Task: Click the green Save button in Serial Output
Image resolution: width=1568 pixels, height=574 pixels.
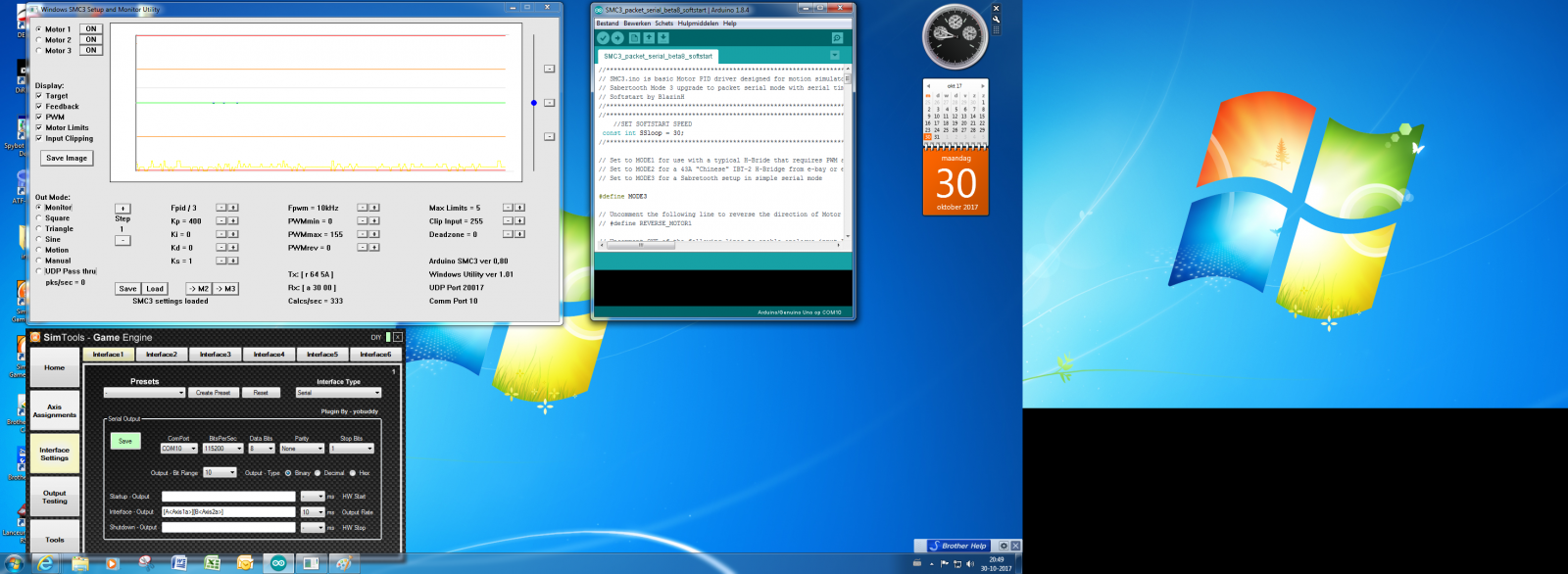Action: tap(125, 441)
